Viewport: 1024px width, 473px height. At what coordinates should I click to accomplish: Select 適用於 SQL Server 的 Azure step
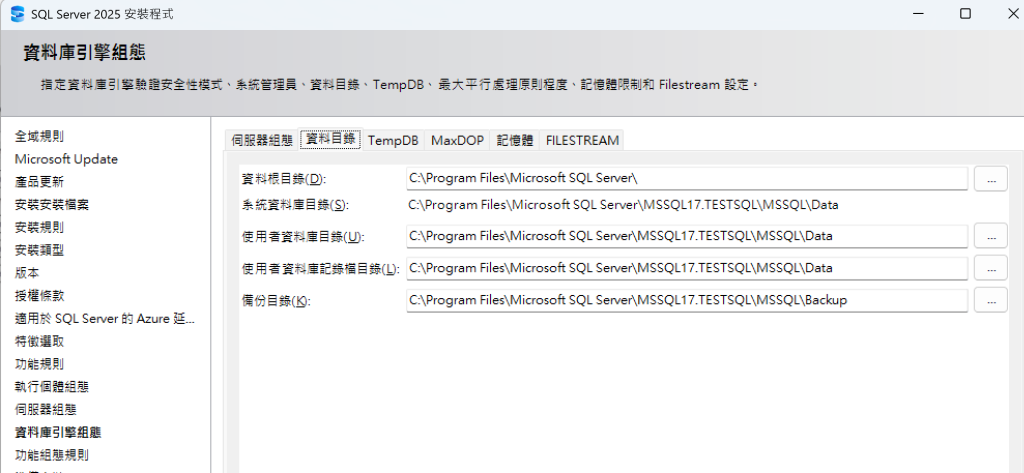coord(104,319)
